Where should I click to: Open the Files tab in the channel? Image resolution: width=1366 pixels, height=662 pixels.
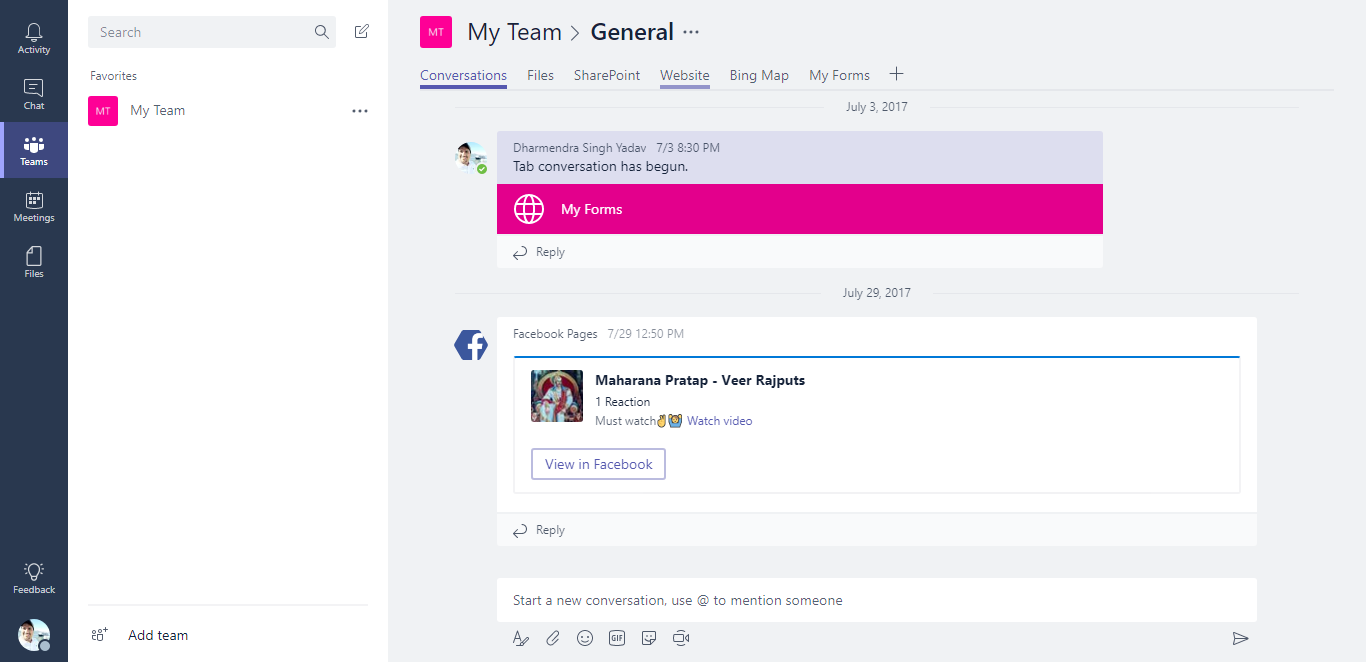540,75
